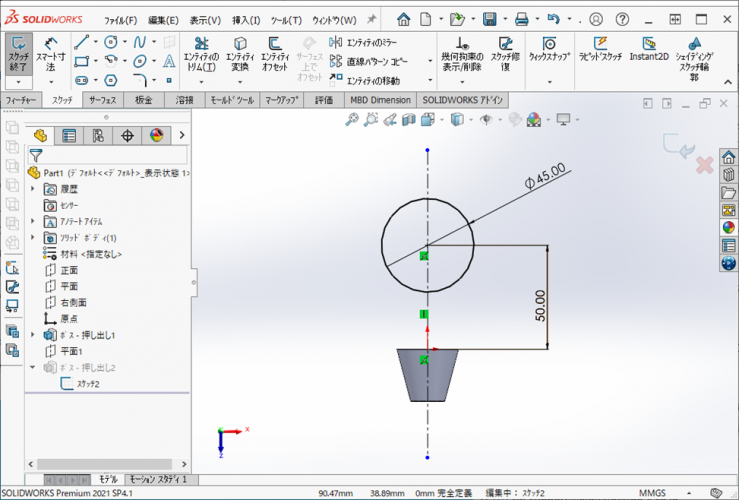Toggle Rapid Sketch (ラピッドスケッチ) mode
Image resolution: width=739 pixels, height=500 pixels.
600,50
